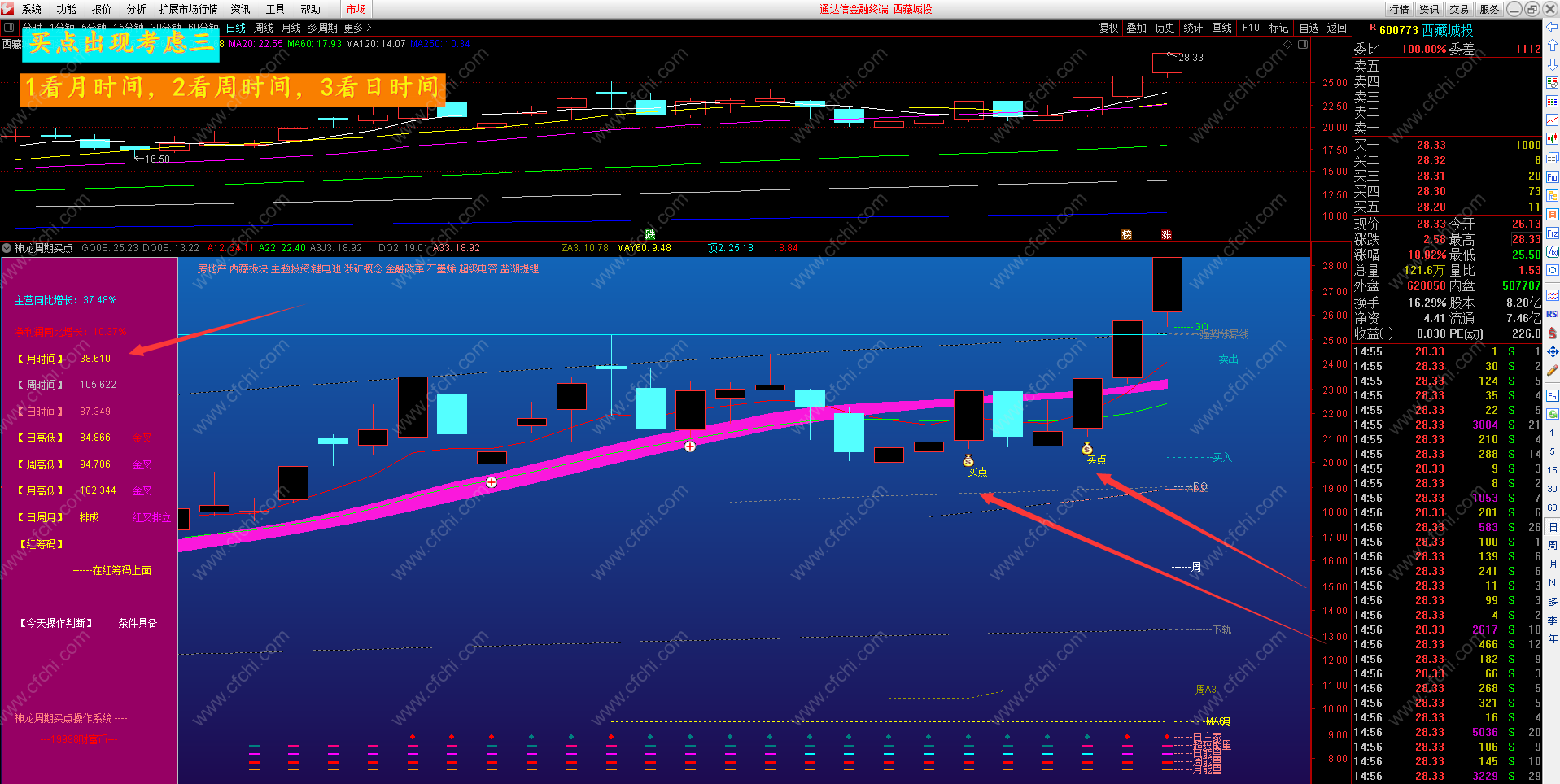Switch to the 月线 monthly chart tab
This screenshot has height=784, width=1560.
tap(291, 28)
